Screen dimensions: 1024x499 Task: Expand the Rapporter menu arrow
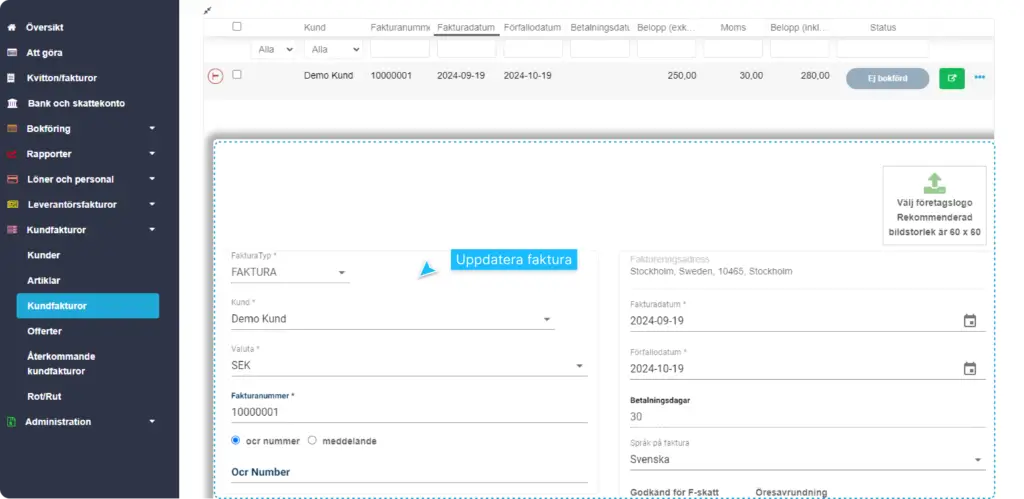[x=152, y=154]
